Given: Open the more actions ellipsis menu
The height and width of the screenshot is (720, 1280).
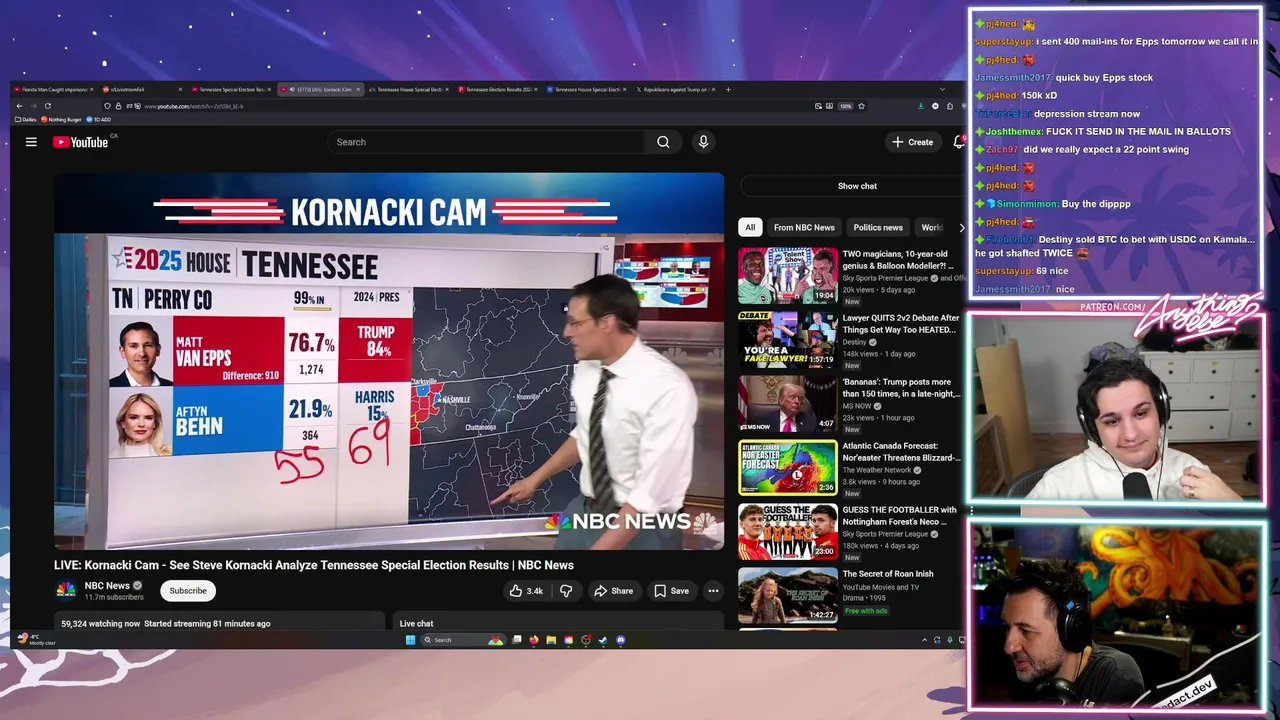Looking at the screenshot, I should point(713,591).
